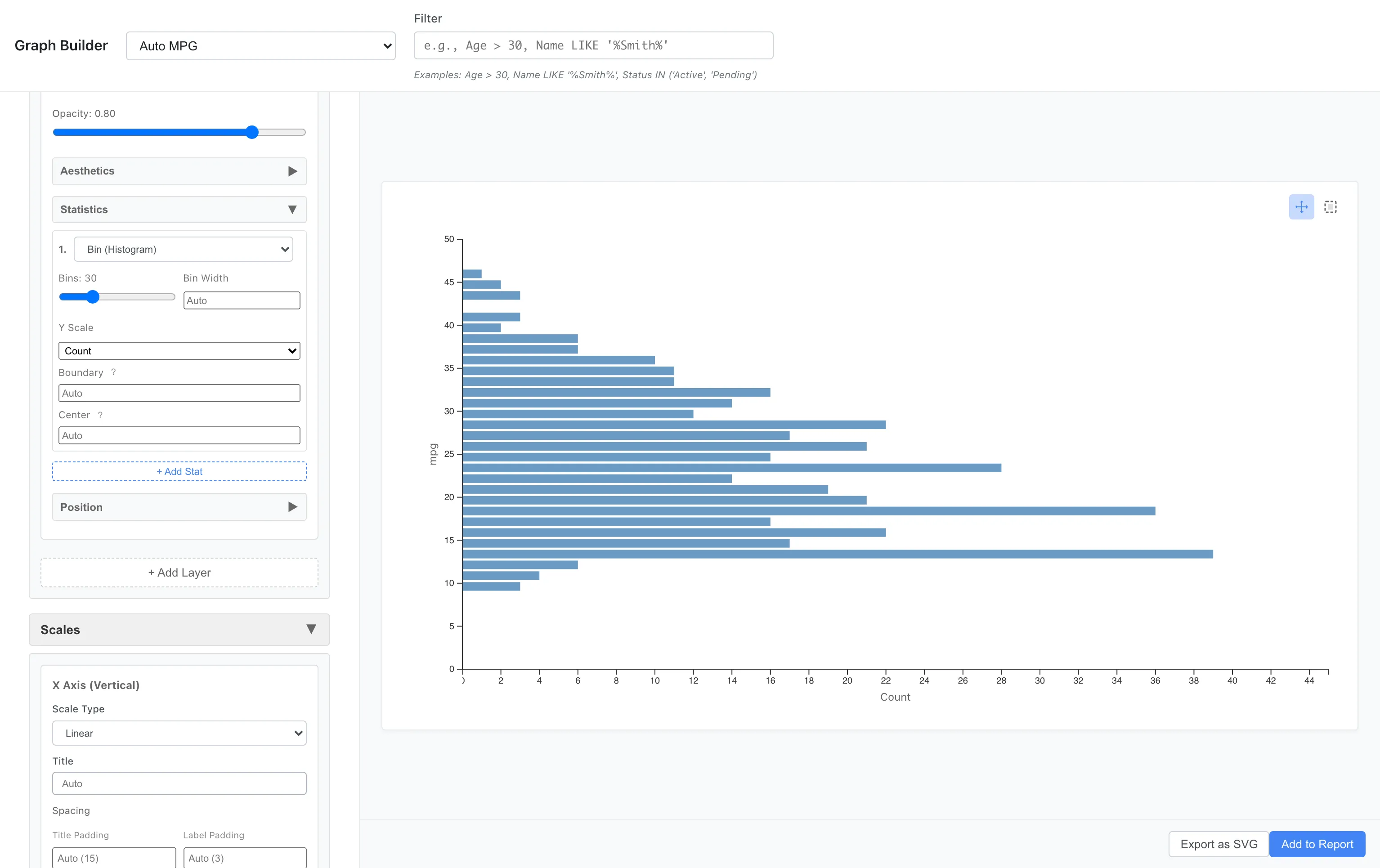Open the Y Scale dropdown showing Count
1380x868 pixels.
[179, 351]
